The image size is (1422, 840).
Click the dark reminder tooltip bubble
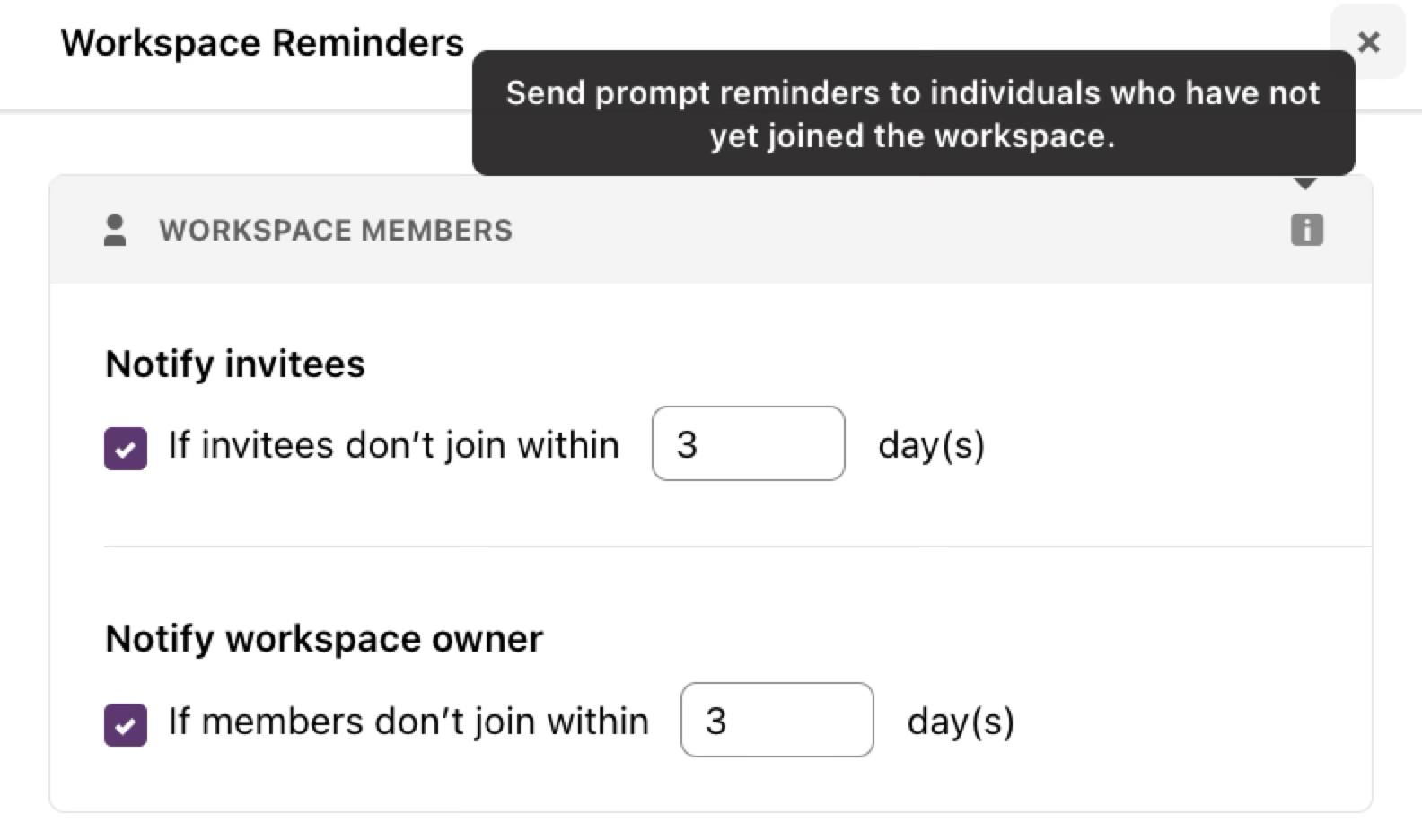pyautogui.click(x=913, y=113)
